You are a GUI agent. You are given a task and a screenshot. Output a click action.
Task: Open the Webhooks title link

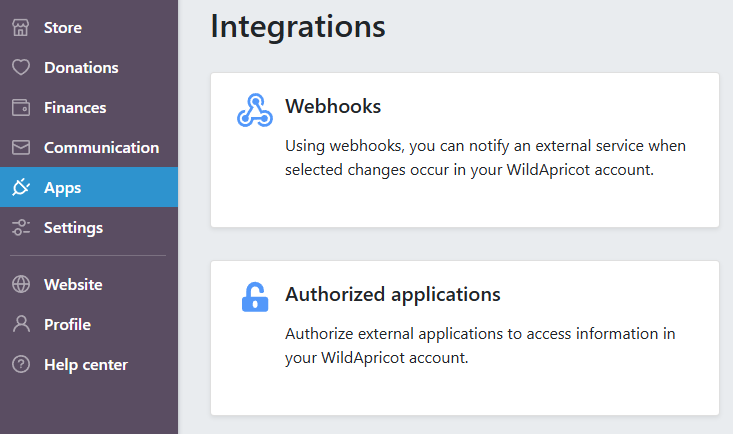click(333, 106)
